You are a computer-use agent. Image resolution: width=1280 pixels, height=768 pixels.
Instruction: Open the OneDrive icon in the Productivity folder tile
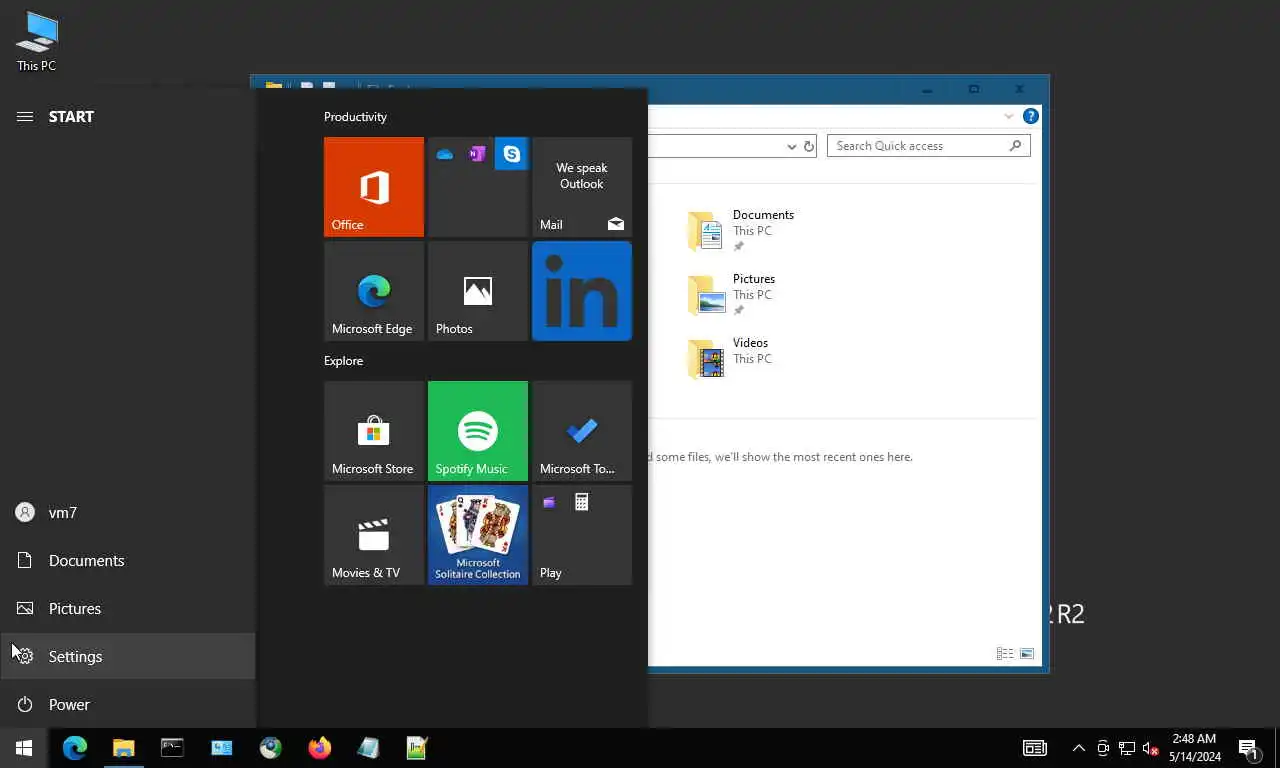click(445, 154)
